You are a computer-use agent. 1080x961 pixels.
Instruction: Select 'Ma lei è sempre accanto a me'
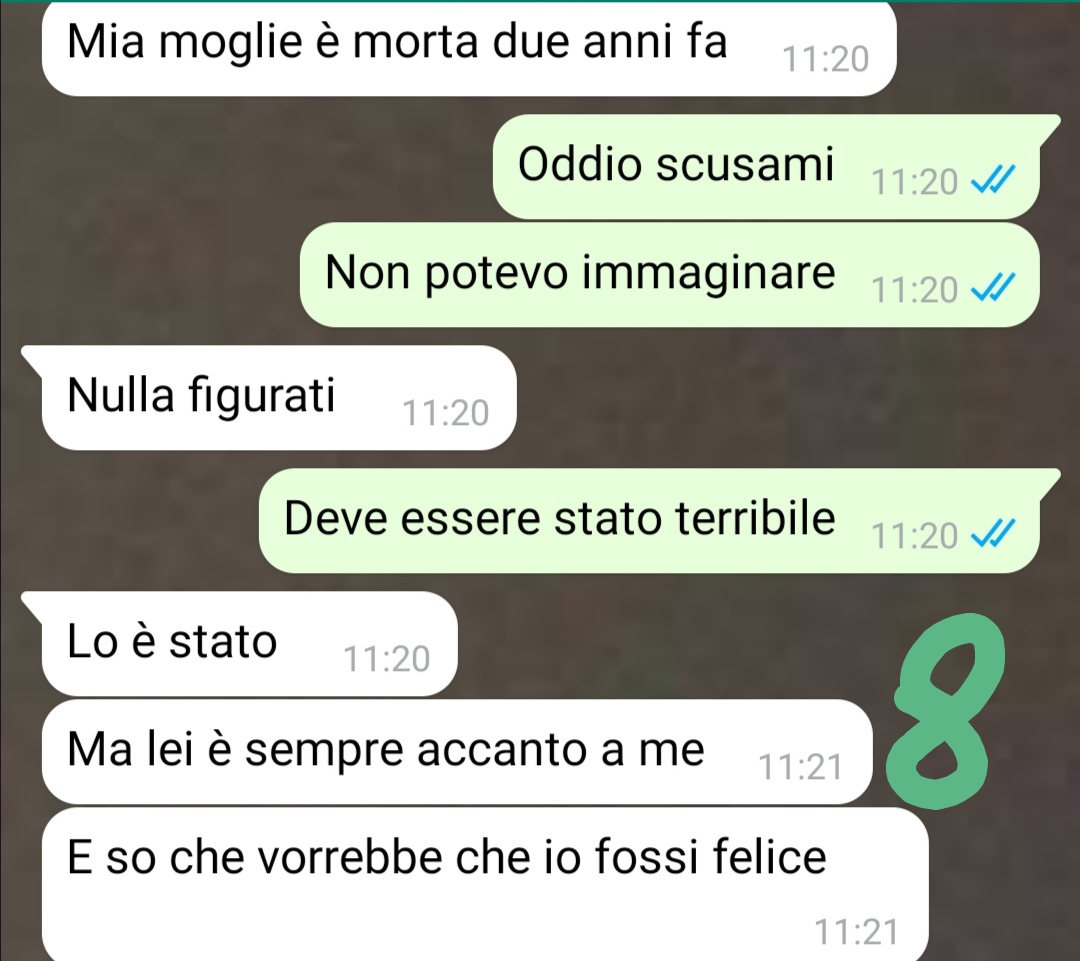pyautogui.click(x=456, y=752)
